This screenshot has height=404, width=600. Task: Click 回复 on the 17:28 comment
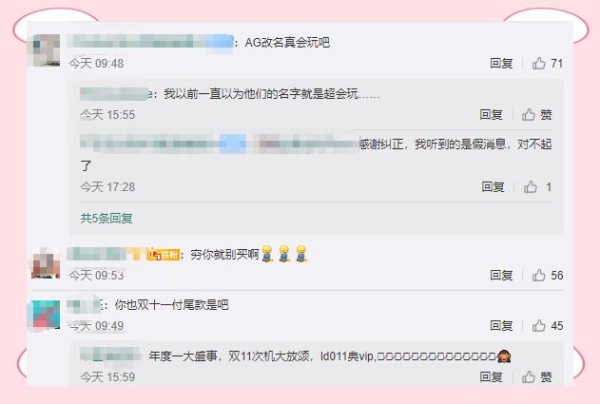[x=493, y=187]
